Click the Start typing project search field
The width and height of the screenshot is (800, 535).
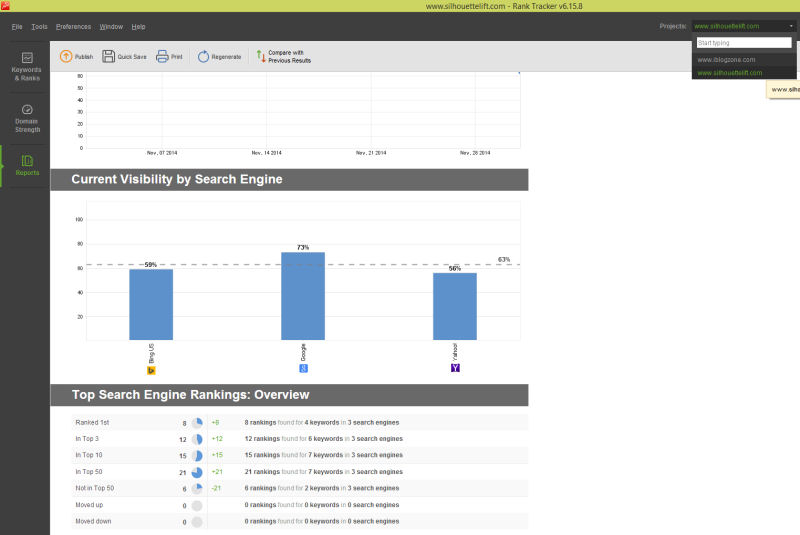point(744,43)
